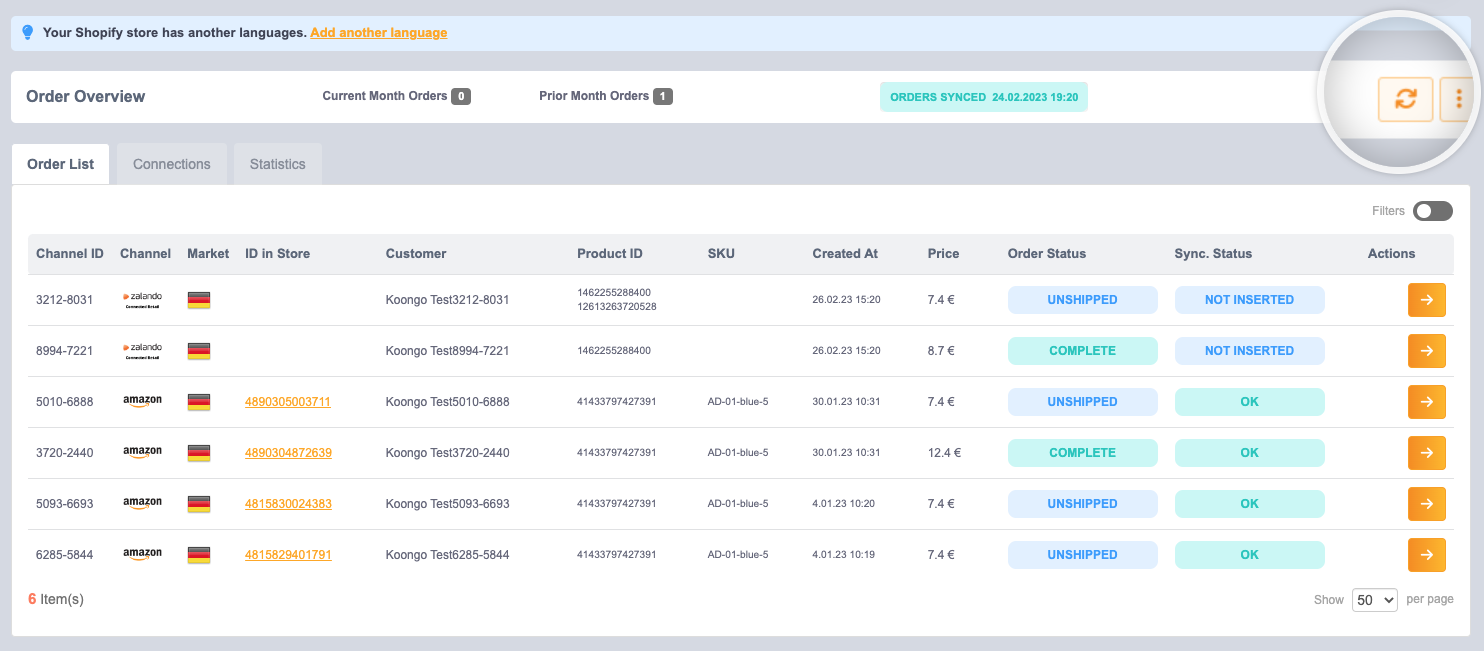Open order 6285-5844 with arrow button
The width and height of the screenshot is (1484, 651).
pyautogui.click(x=1427, y=555)
